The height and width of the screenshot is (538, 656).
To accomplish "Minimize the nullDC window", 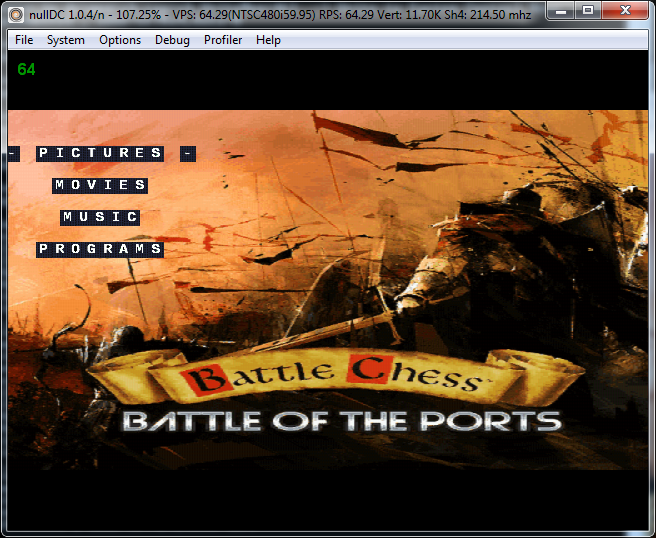I will [561, 11].
